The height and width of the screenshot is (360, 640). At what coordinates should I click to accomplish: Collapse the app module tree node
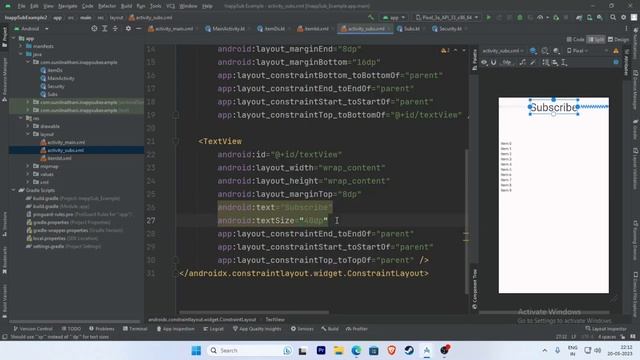tap(14, 38)
